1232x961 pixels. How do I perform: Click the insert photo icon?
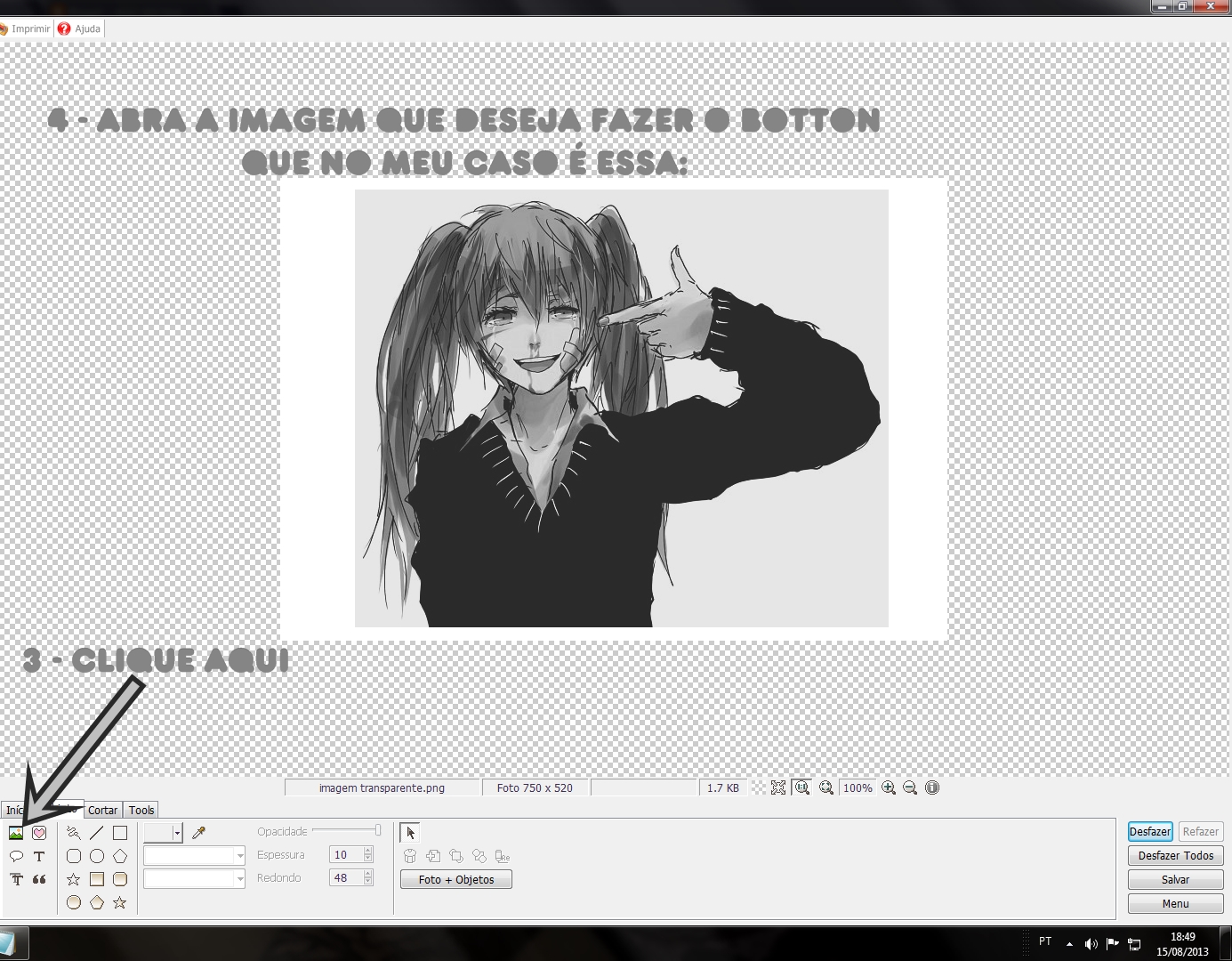(x=16, y=833)
